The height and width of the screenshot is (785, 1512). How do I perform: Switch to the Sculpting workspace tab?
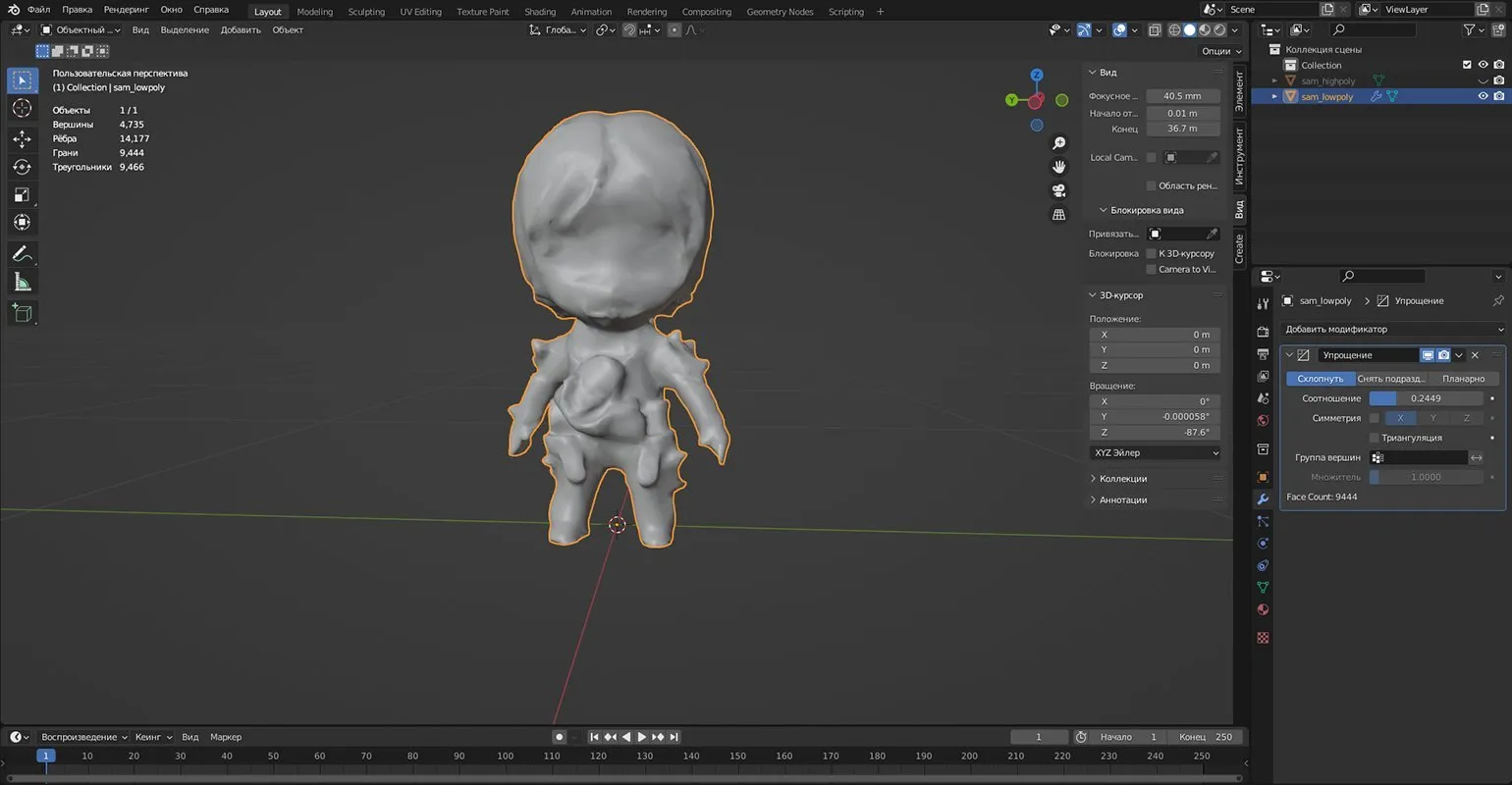(366, 12)
